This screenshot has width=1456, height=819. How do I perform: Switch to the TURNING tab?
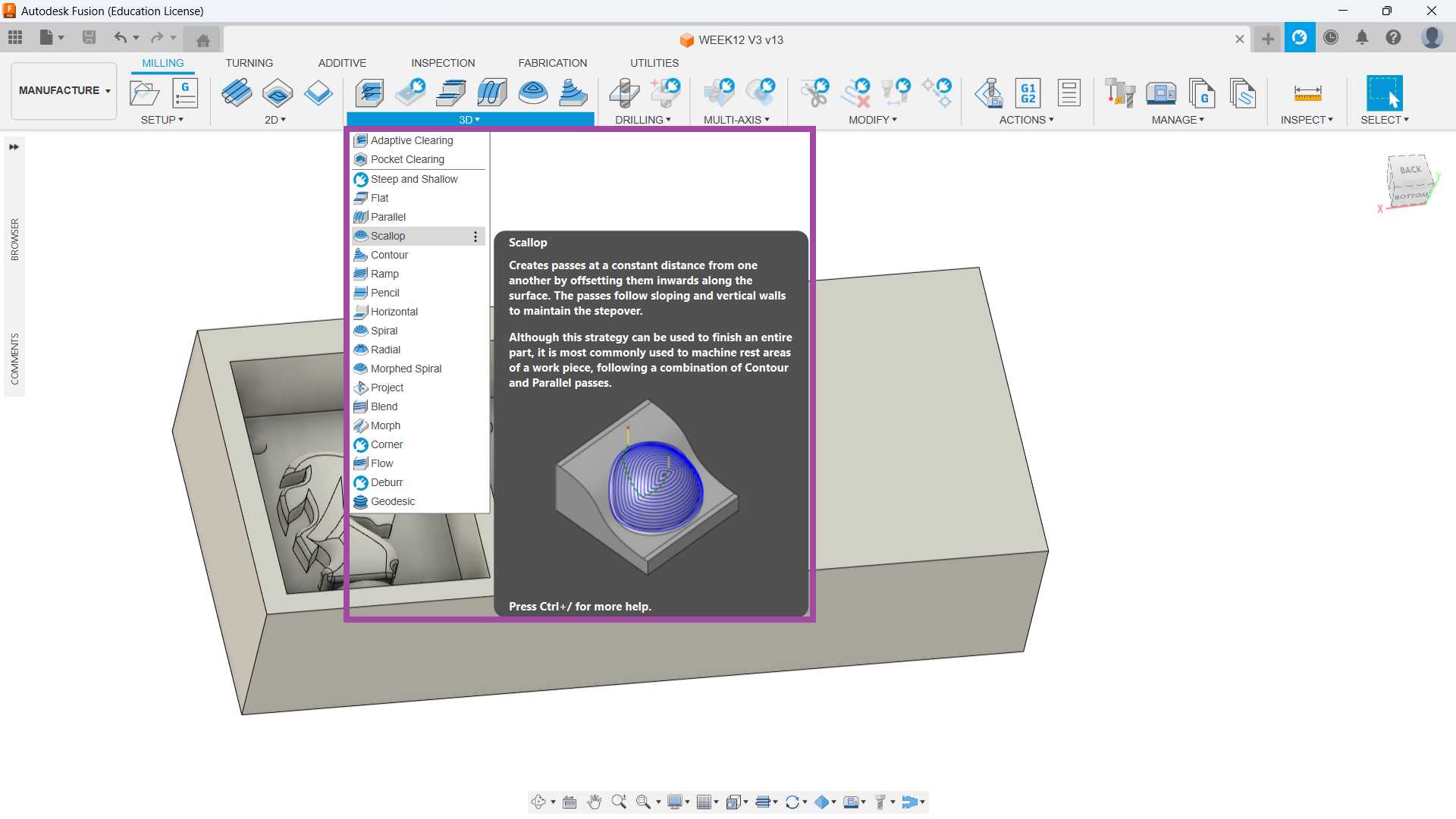click(249, 63)
